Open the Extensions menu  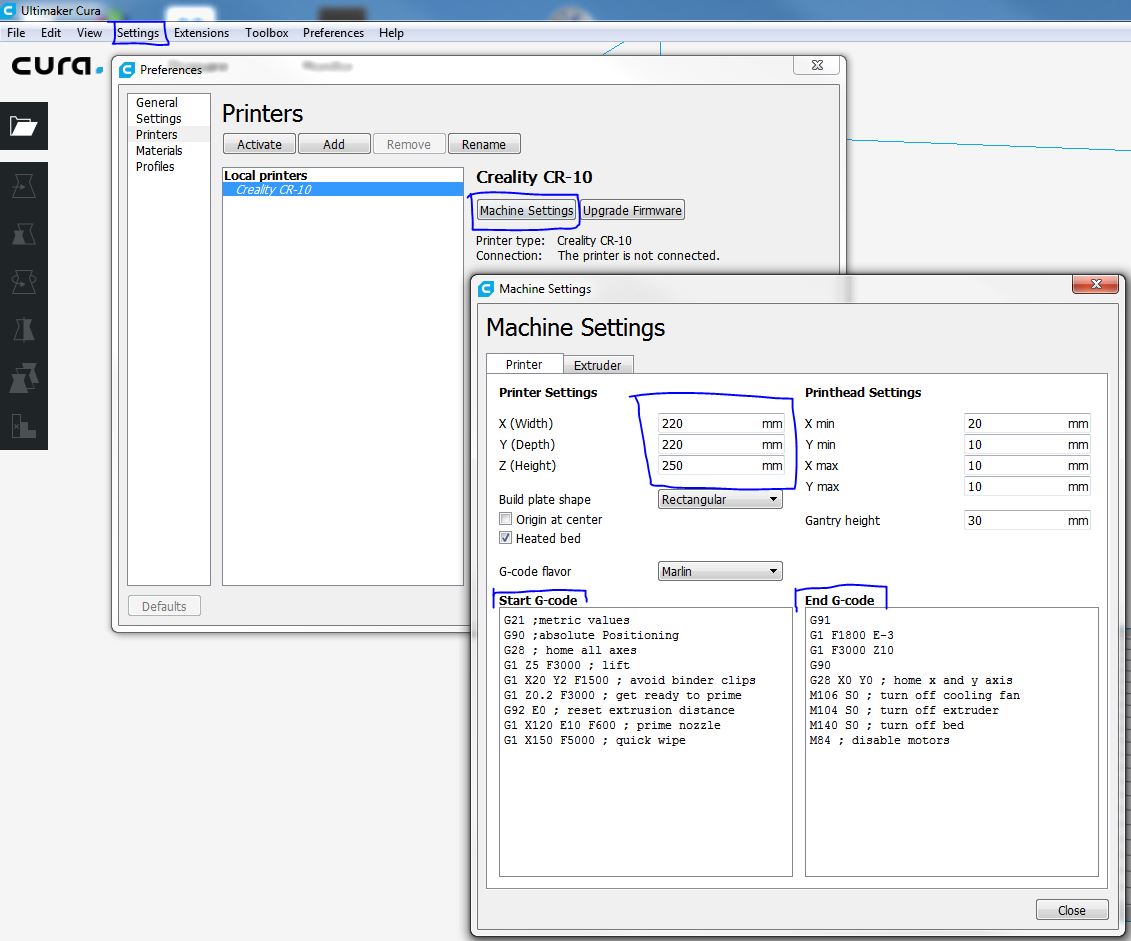[201, 32]
